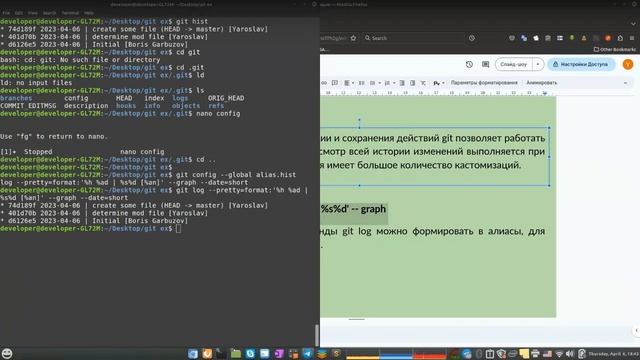Screen dimensions: 640x360
Task: Open the Search menu in the terminal
Action: click(x=49, y=13)
